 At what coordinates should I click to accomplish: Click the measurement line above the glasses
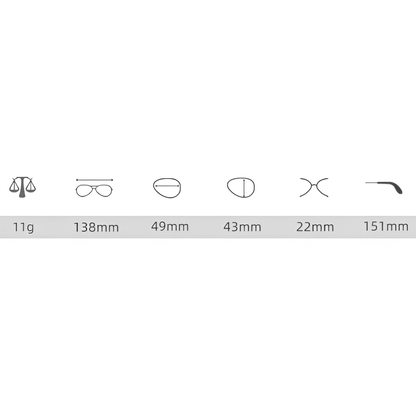click(x=94, y=180)
